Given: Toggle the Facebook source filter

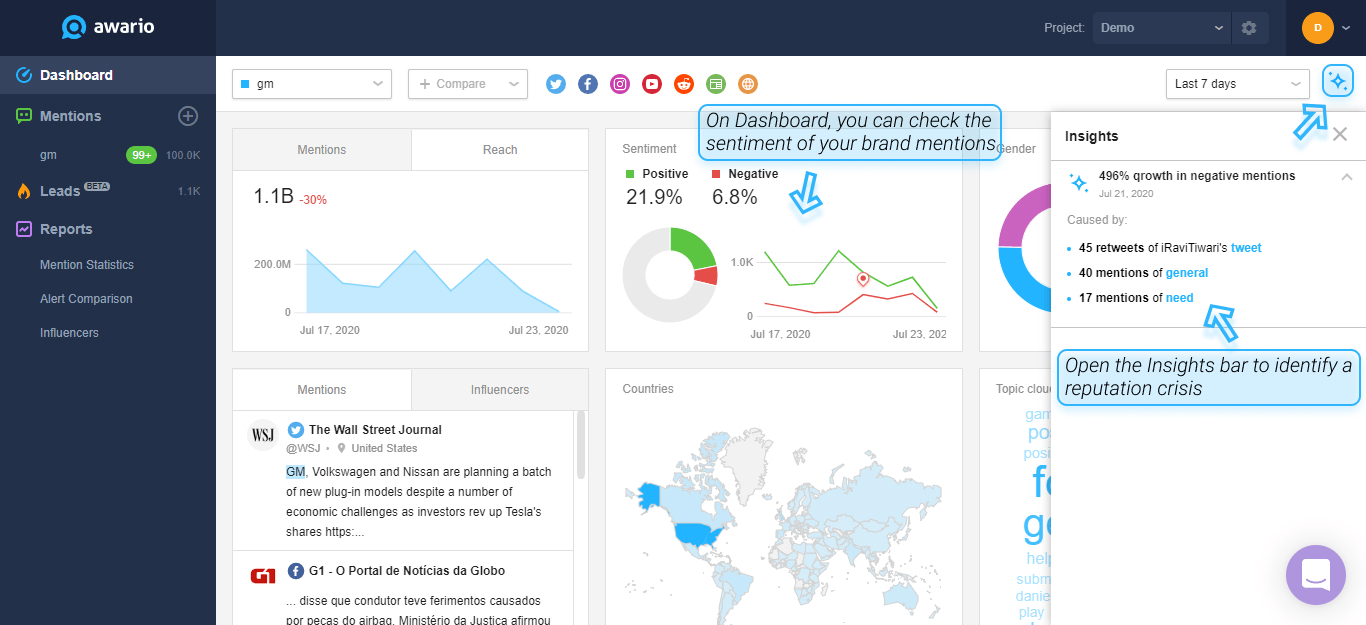Looking at the screenshot, I should point(588,84).
